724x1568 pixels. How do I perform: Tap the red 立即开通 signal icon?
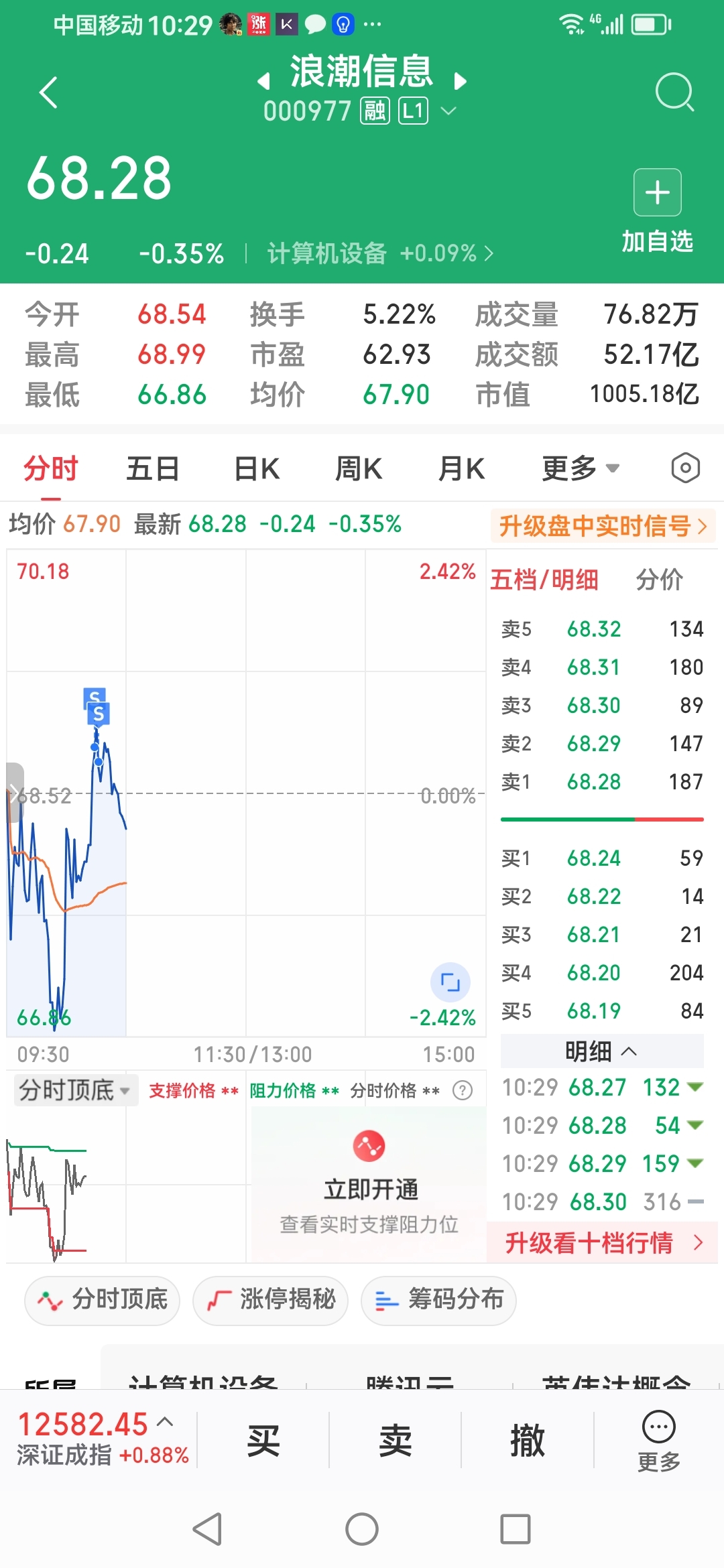[x=369, y=1146]
